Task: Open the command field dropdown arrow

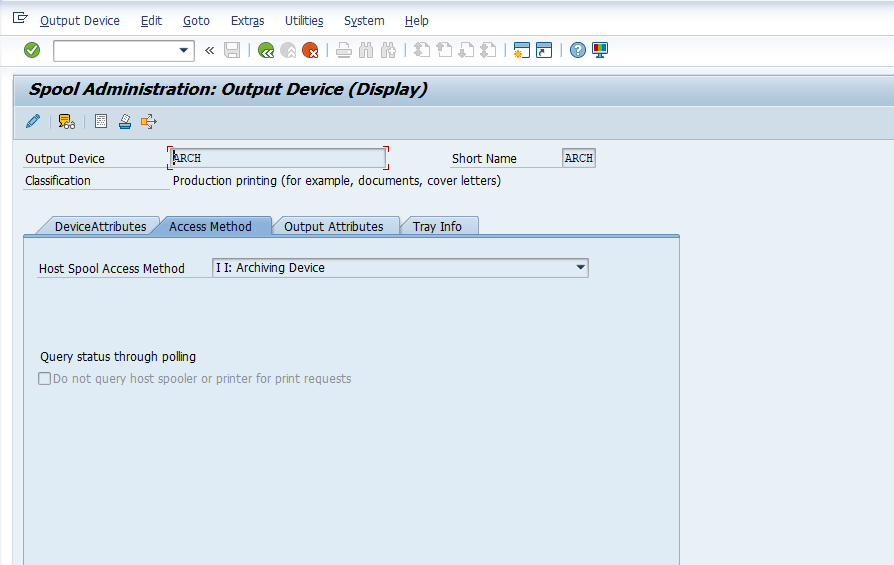Action: [x=184, y=50]
